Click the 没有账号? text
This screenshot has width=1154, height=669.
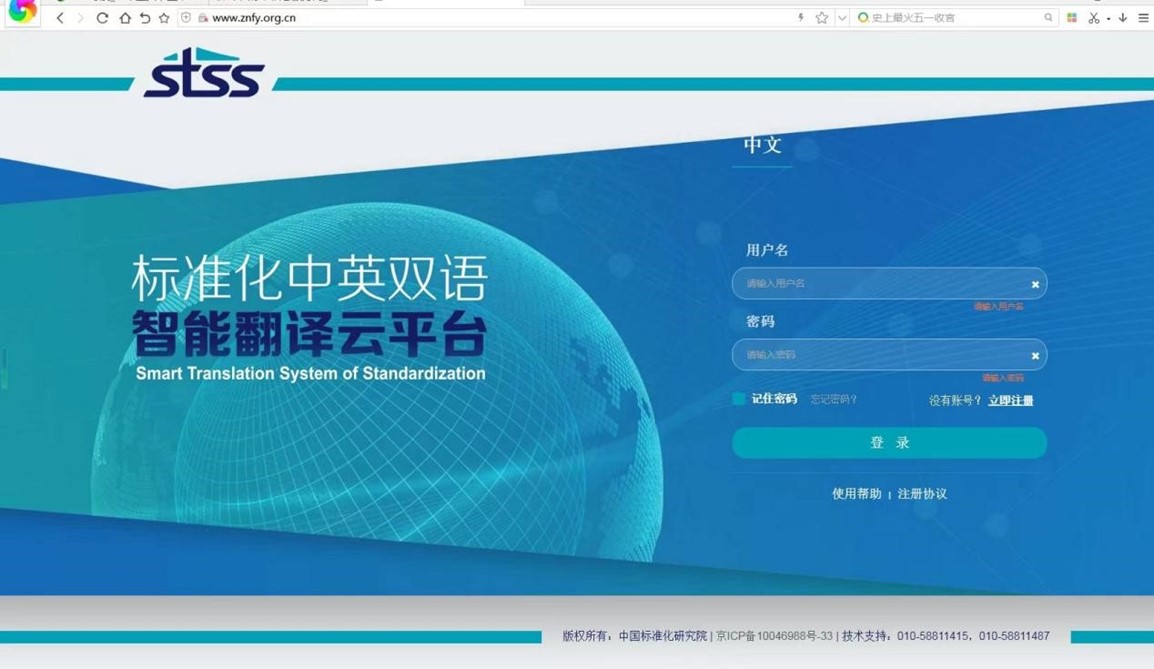pos(955,400)
